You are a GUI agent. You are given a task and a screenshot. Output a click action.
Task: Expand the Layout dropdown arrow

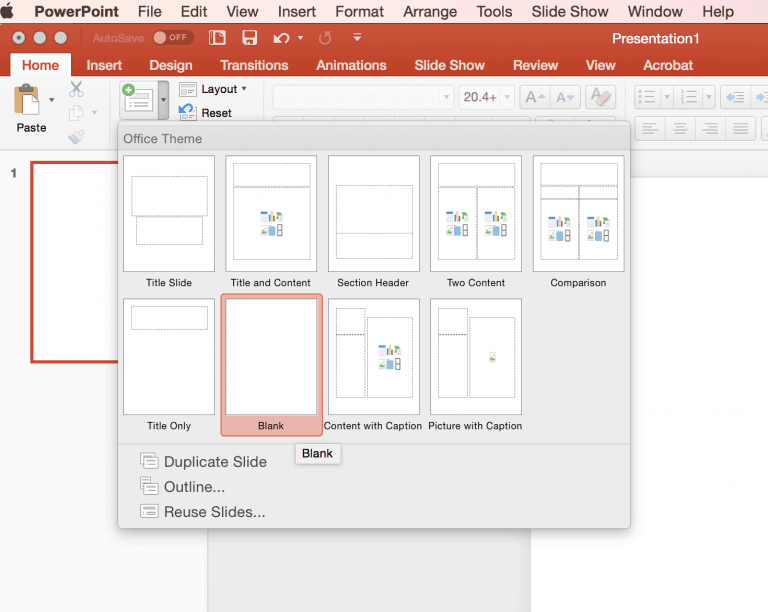pos(244,89)
